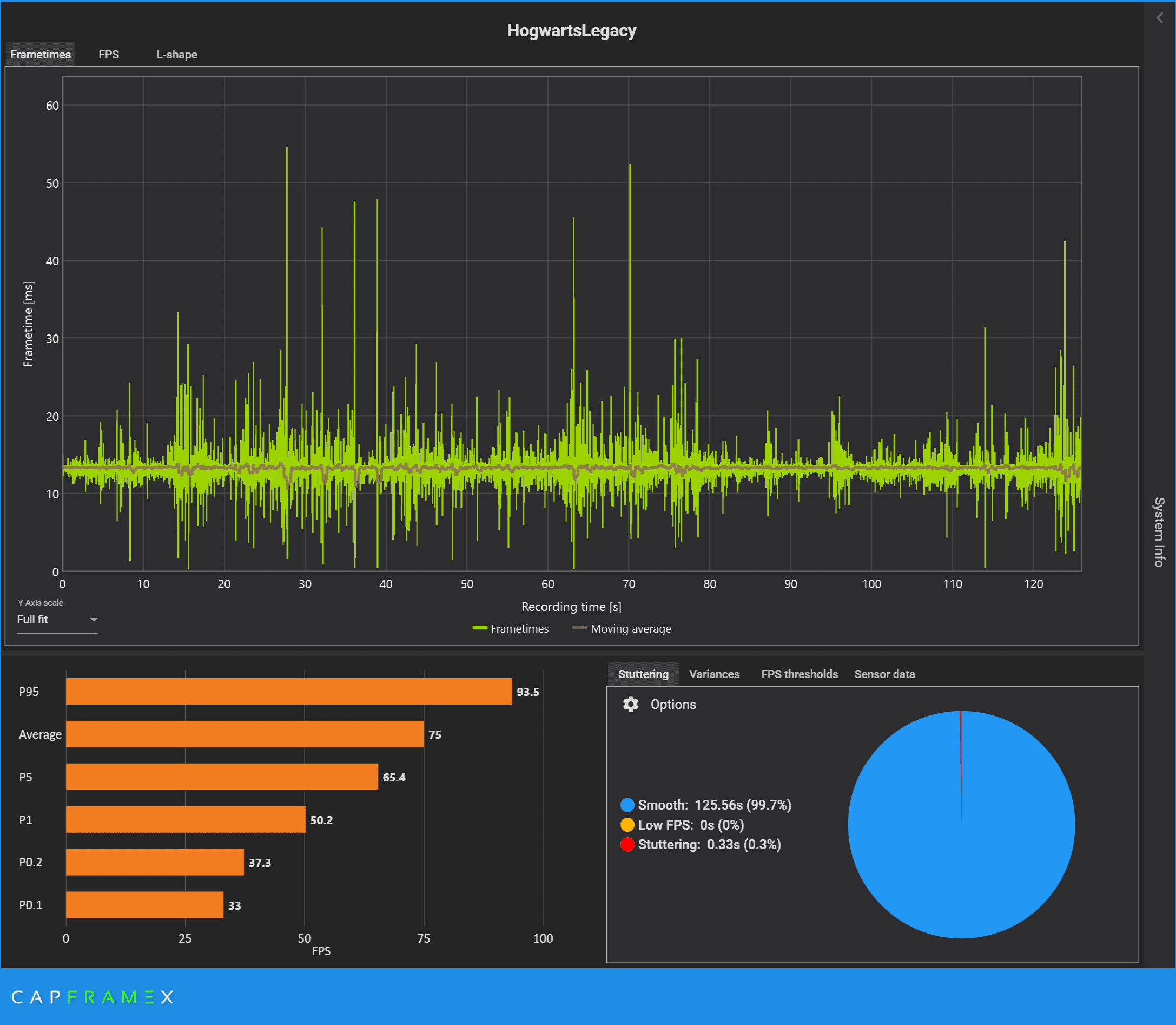This screenshot has width=1176, height=1025.
Task: Click the 'Frametime [ms]' axis label
Action: point(28,324)
